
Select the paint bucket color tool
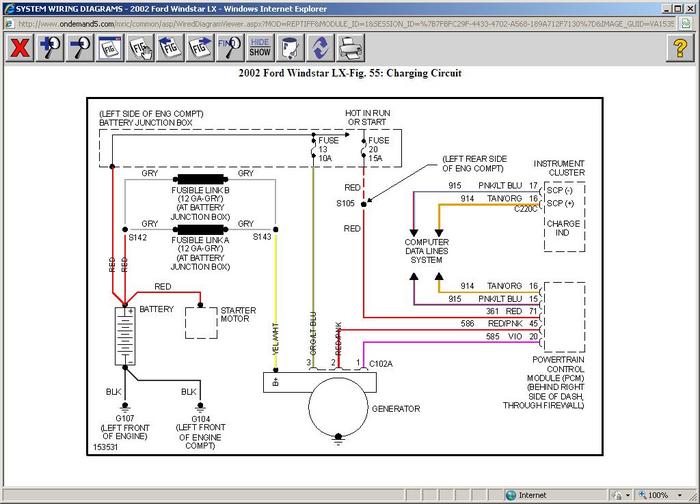pyautogui.click(x=290, y=47)
